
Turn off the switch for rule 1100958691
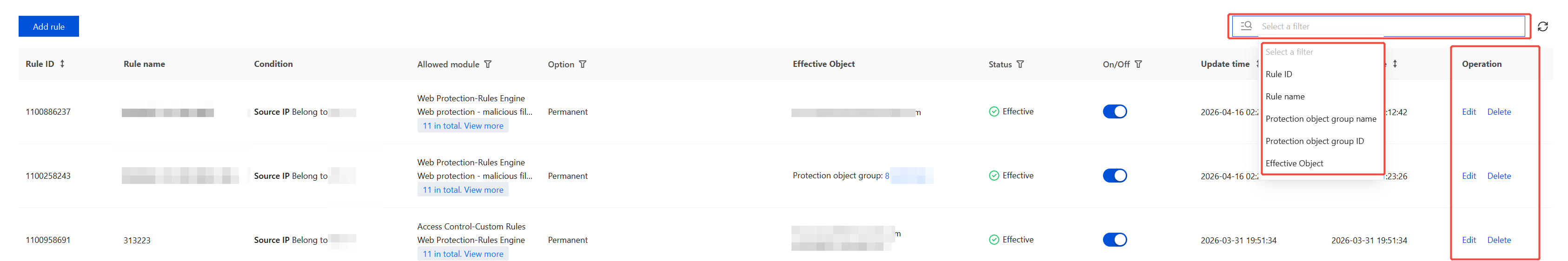(1115, 240)
